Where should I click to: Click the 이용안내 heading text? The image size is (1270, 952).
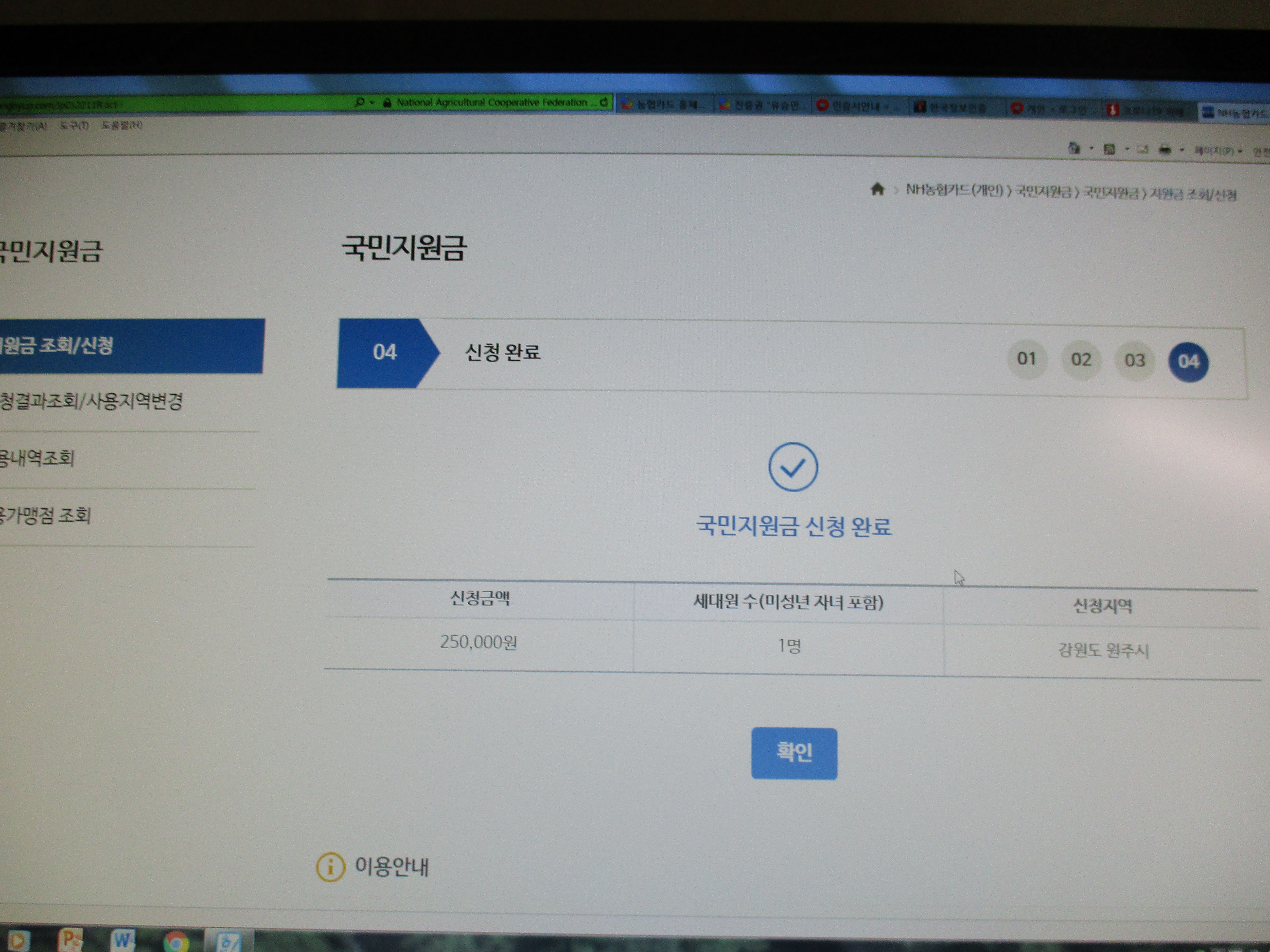coord(392,867)
